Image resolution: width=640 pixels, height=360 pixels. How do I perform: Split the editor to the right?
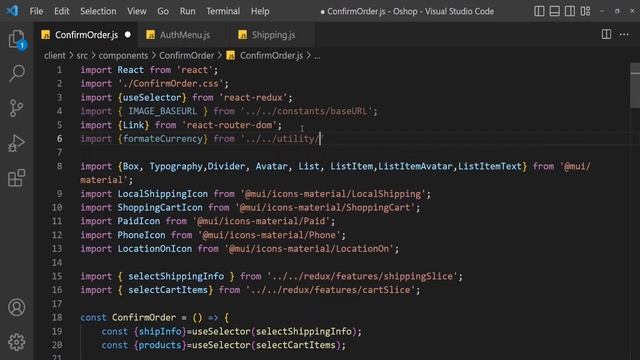606,35
